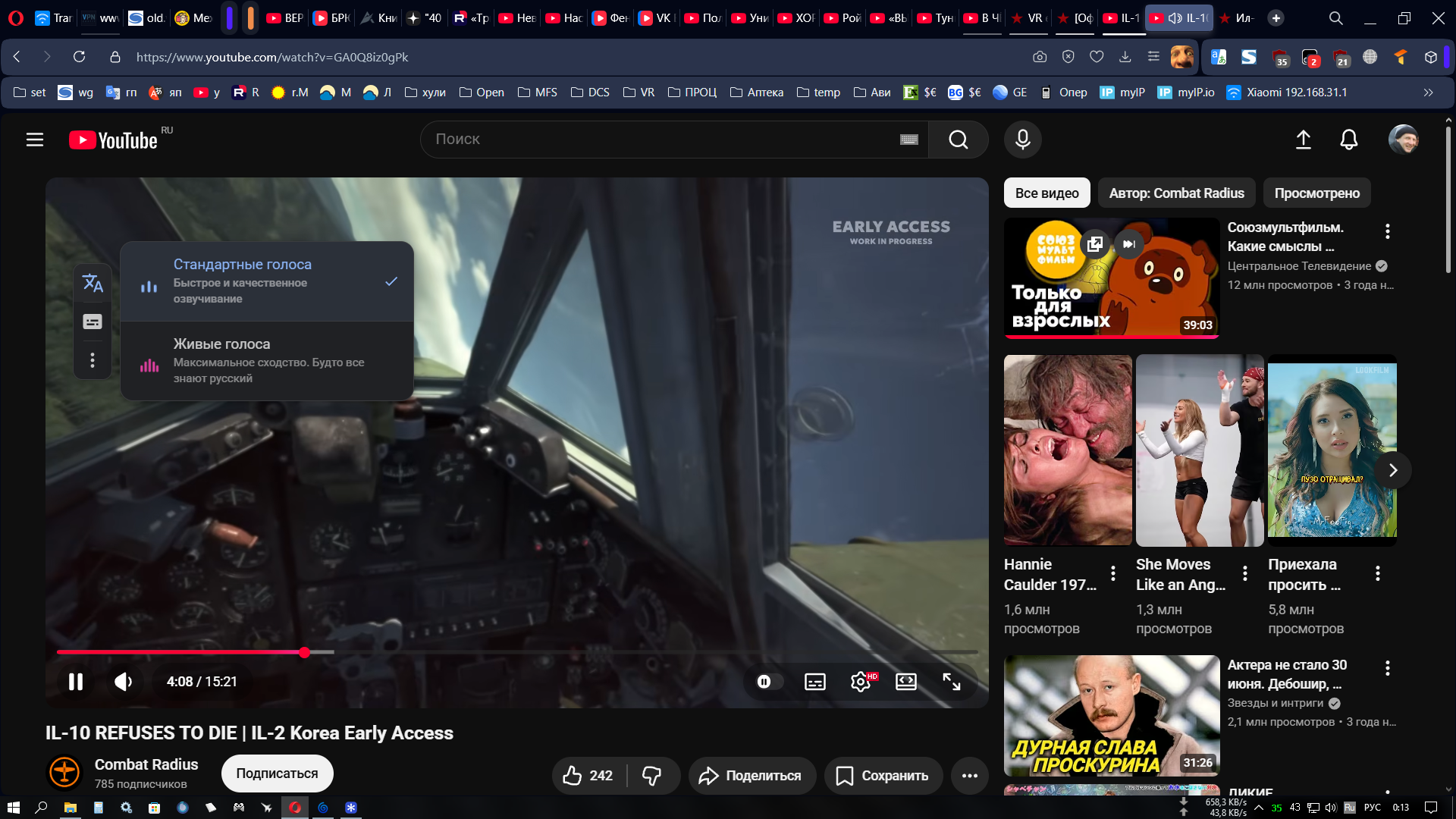Open three-dot menu on translation overlay
1456x819 pixels.
tap(93, 360)
